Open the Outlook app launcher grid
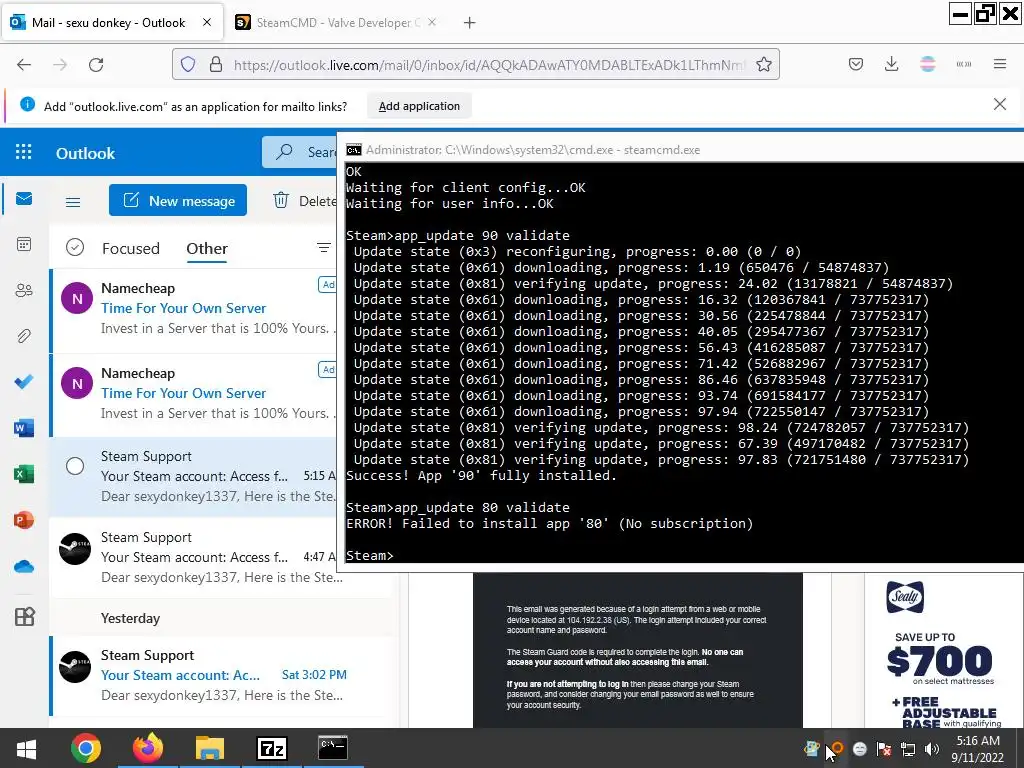Image resolution: width=1024 pixels, height=768 pixels. point(24,152)
